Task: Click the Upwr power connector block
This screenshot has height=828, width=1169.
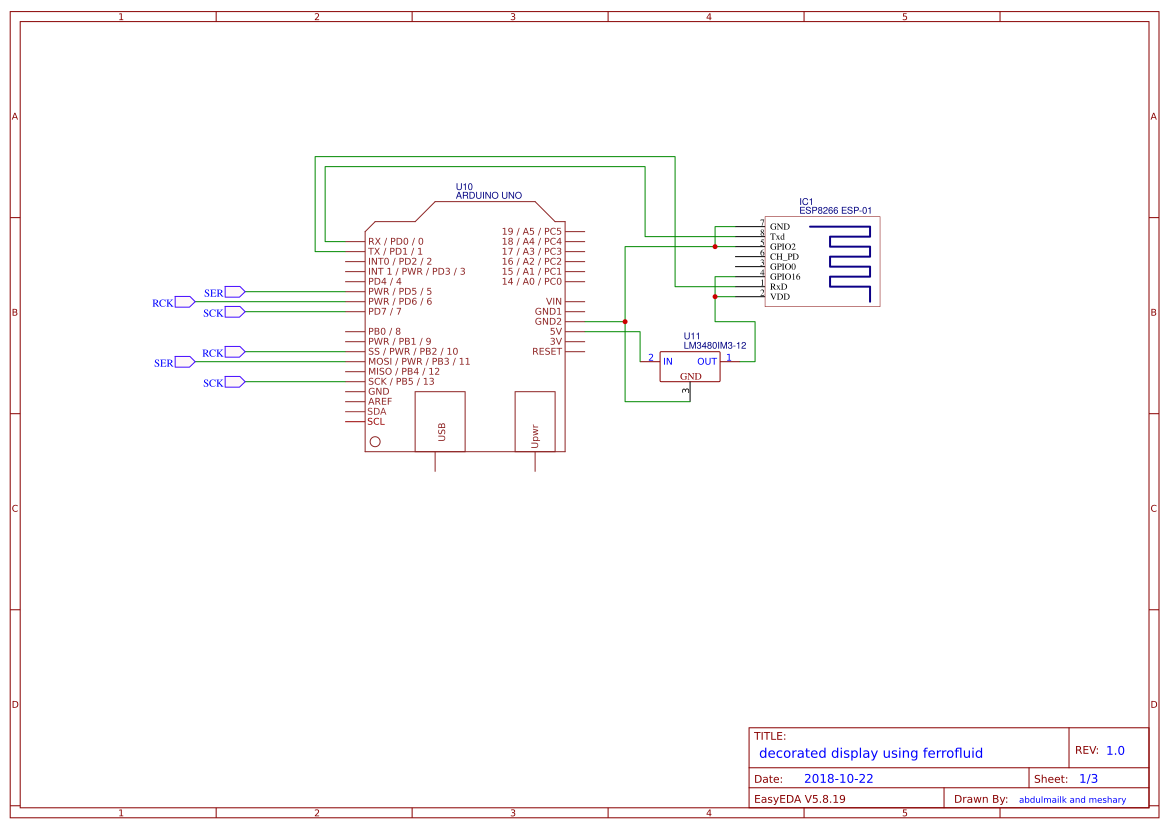Action: (x=535, y=422)
